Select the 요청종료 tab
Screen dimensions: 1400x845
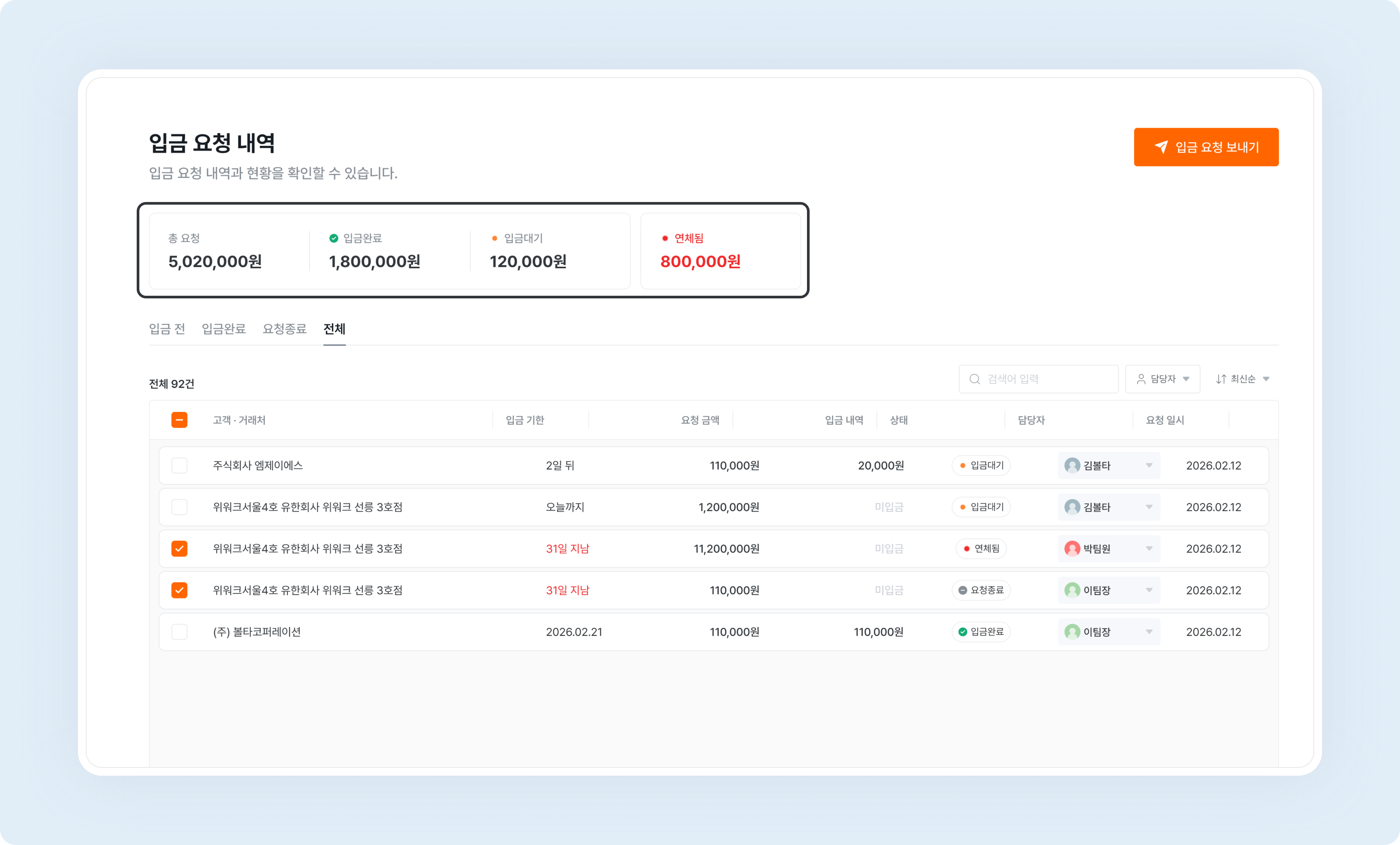284,329
